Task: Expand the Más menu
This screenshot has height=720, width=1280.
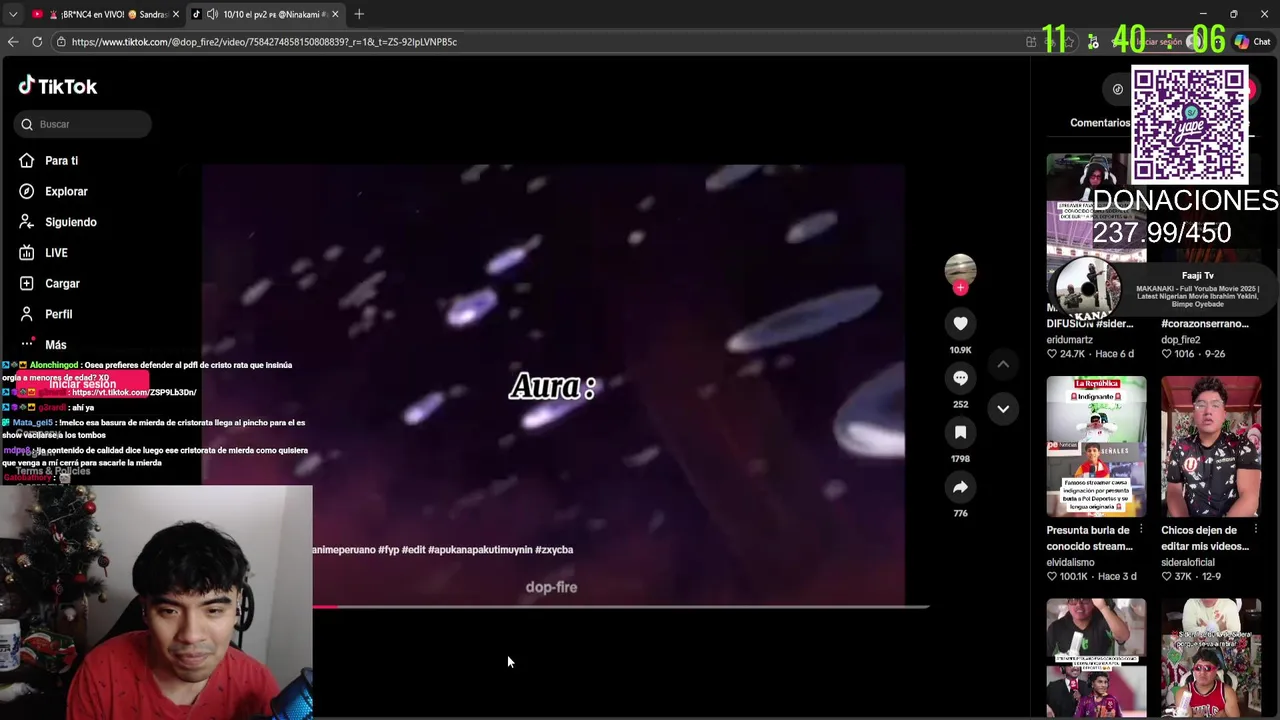Action: [55, 345]
